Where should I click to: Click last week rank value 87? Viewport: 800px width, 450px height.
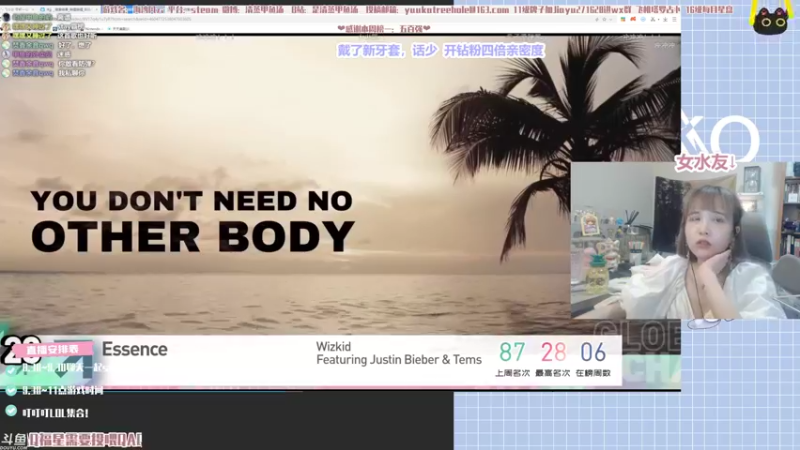click(512, 352)
